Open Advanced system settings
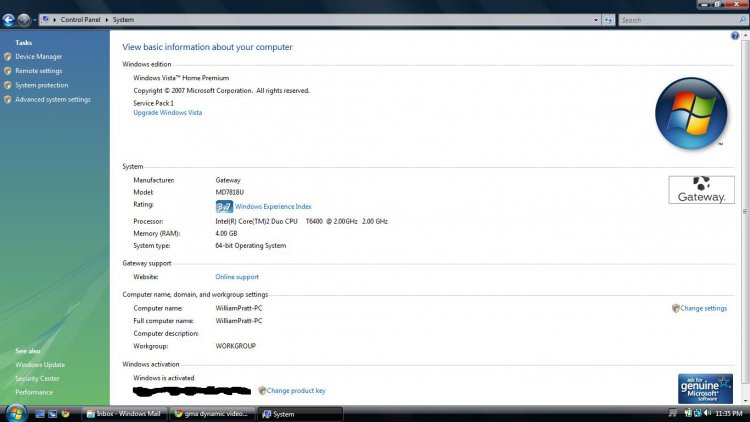The image size is (750, 422). coord(53,100)
